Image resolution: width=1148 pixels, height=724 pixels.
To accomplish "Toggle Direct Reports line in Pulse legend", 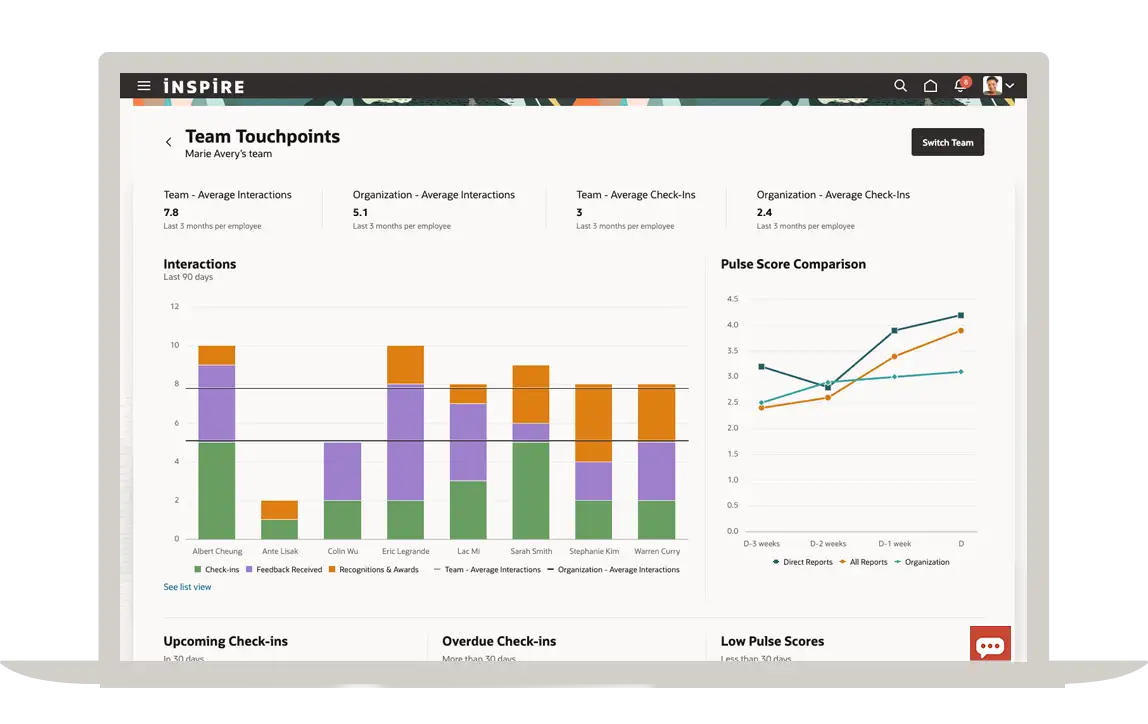I will [x=803, y=562].
